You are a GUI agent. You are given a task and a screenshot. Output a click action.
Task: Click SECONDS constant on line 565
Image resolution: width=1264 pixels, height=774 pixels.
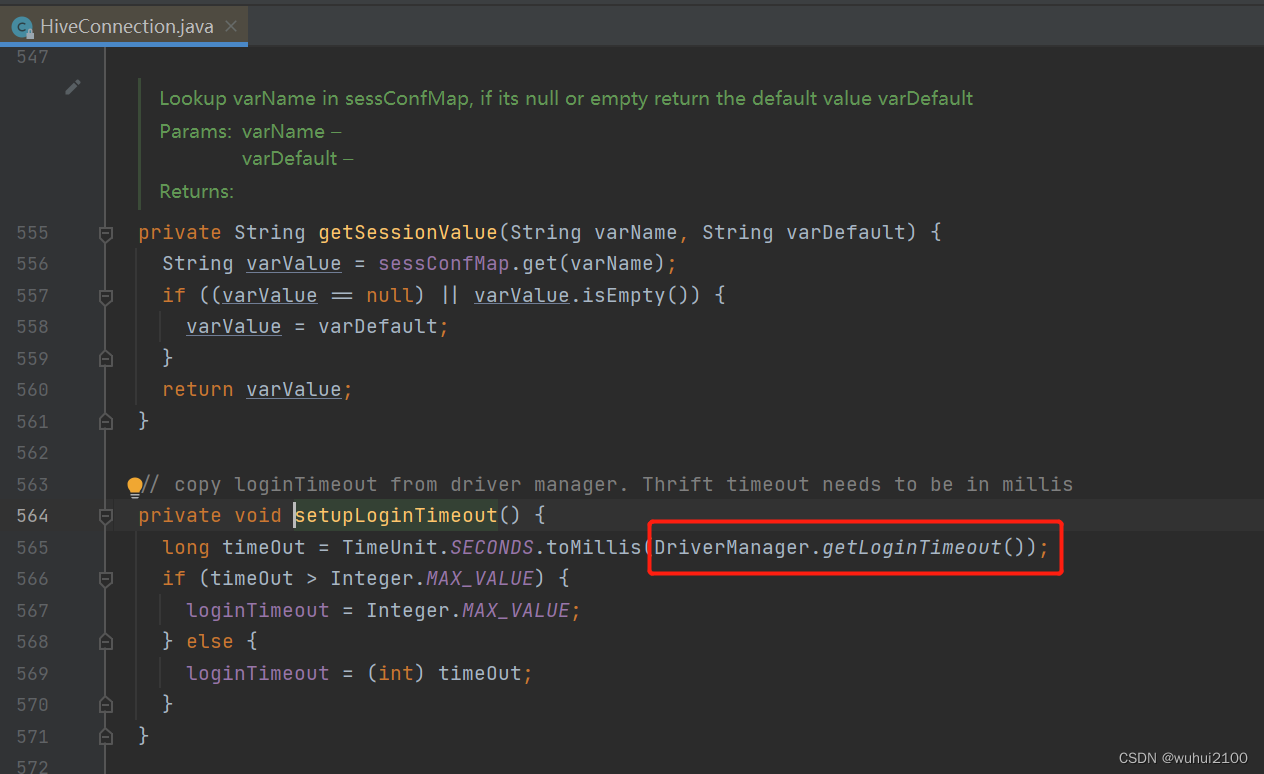pyautogui.click(x=491, y=547)
